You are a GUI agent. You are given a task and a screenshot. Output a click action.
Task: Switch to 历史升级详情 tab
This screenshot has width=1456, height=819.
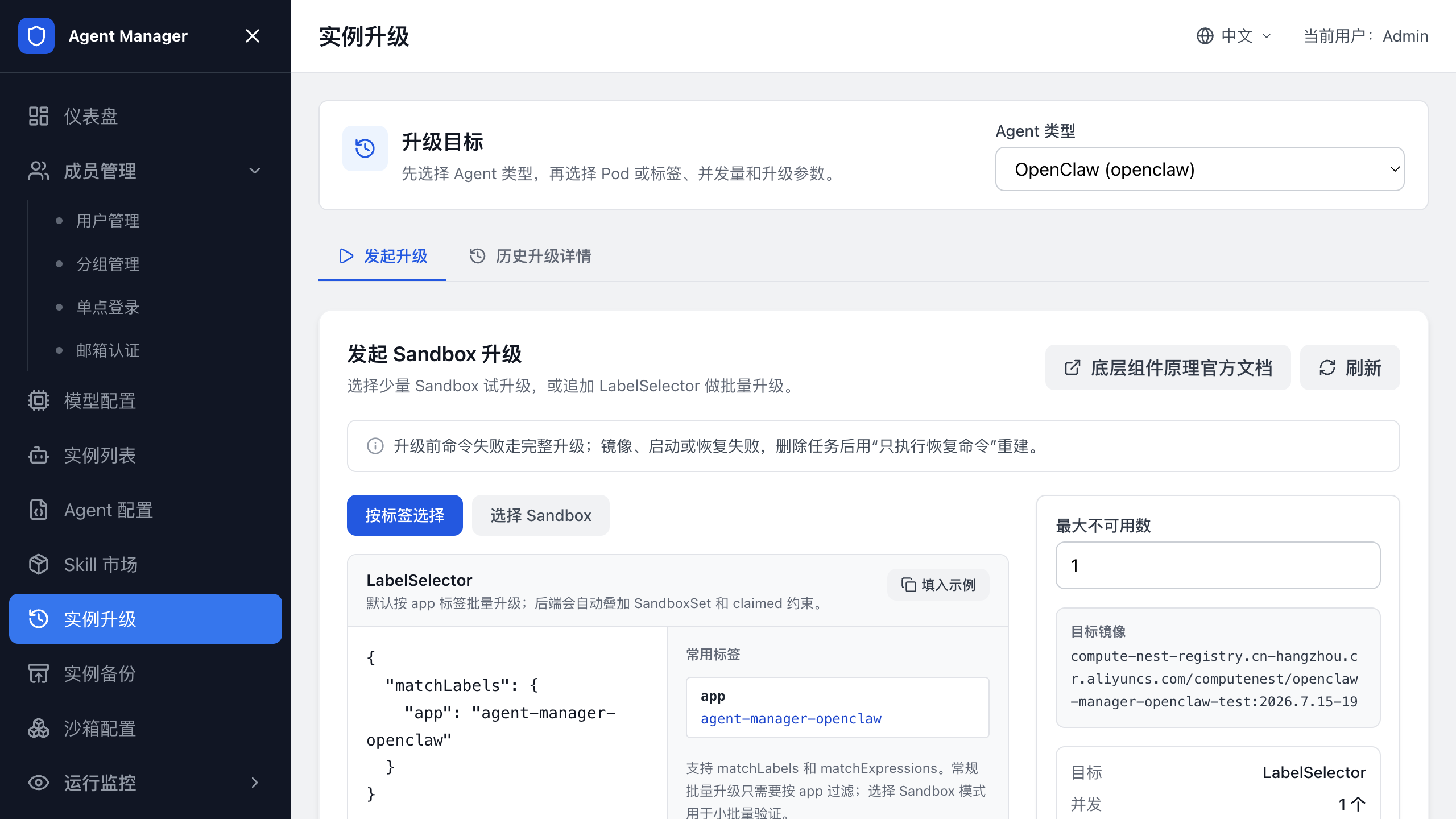coord(530,256)
